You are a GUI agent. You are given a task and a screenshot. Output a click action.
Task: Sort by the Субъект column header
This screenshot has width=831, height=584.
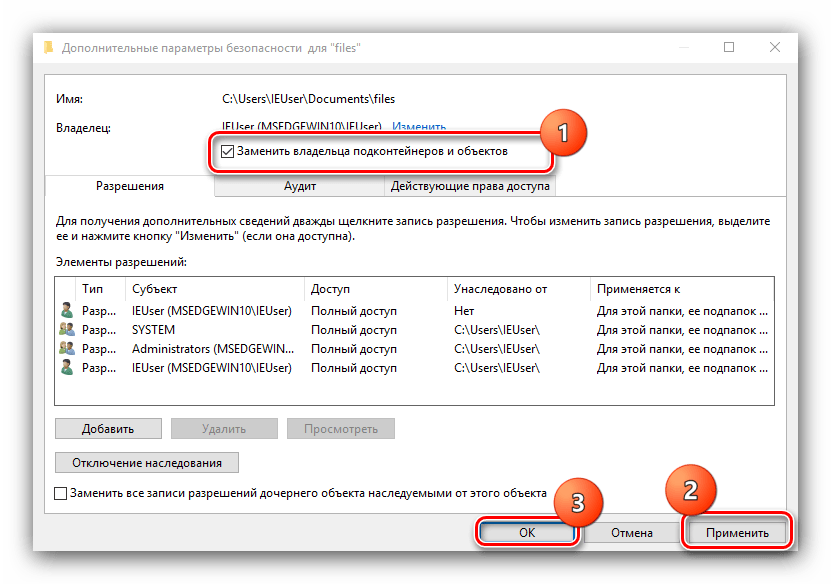(x=154, y=288)
